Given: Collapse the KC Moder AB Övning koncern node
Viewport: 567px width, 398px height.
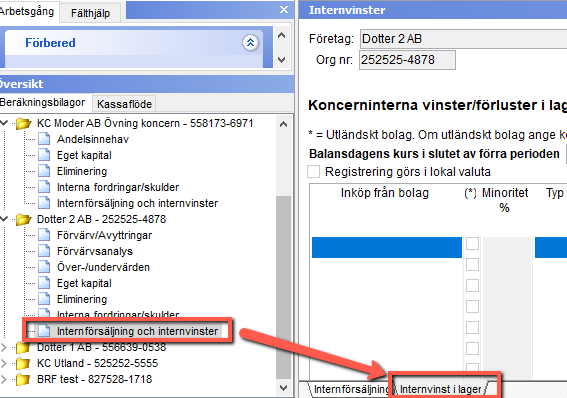Looking at the screenshot, I should [x=4, y=123].
